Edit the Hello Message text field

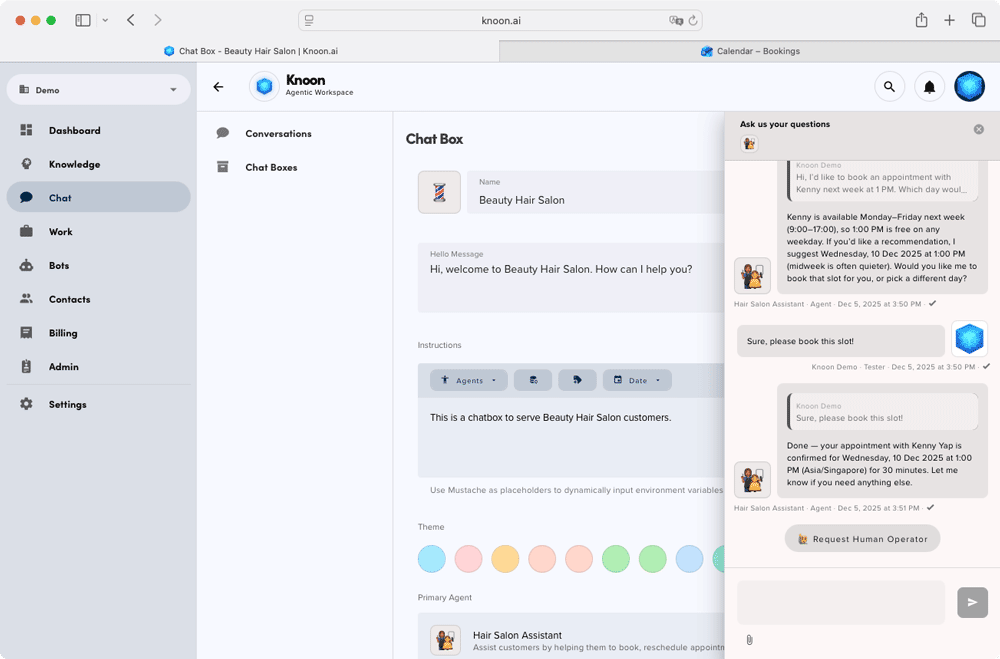[571, 278]
